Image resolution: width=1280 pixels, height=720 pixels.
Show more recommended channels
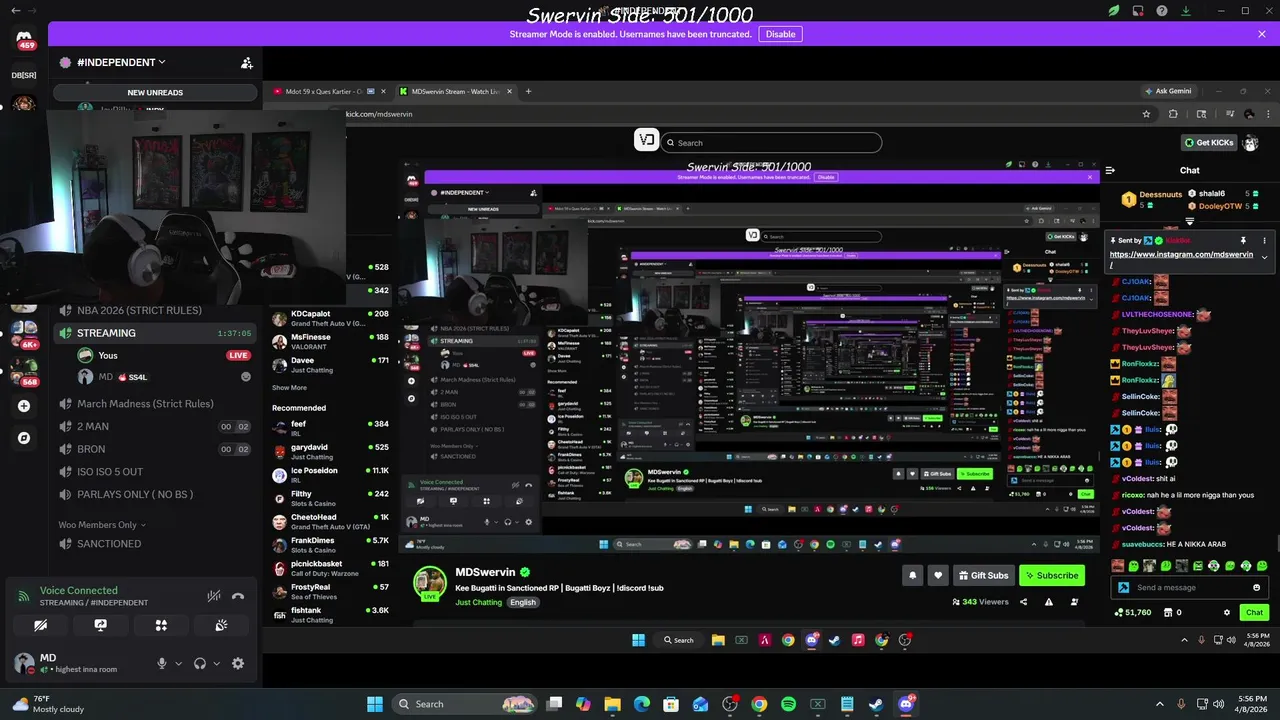(290, 388)
